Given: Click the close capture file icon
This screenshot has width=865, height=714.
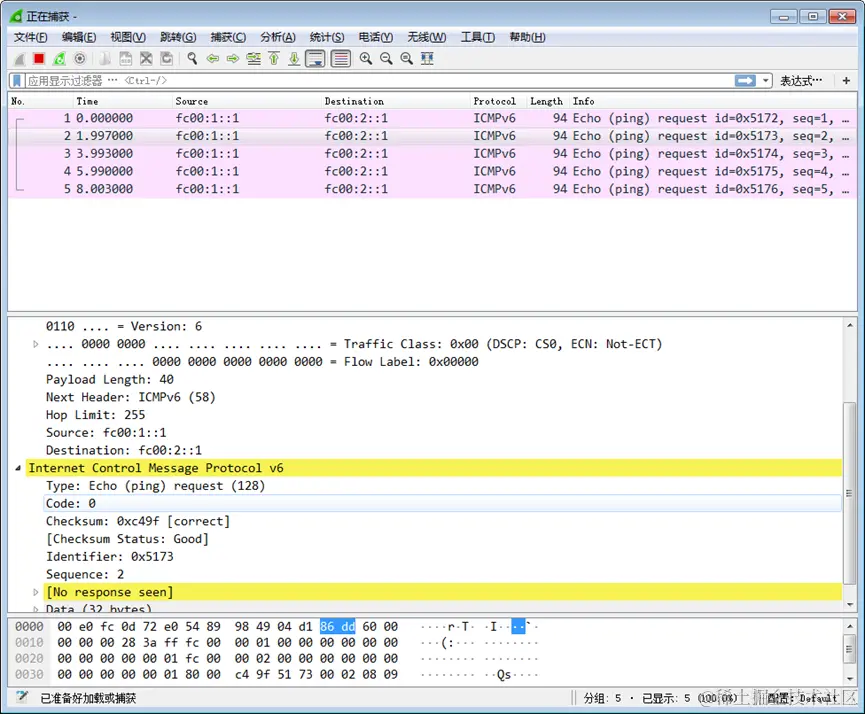Looking at the screenshot, I should pyautogui.click(x=146, y=58).
